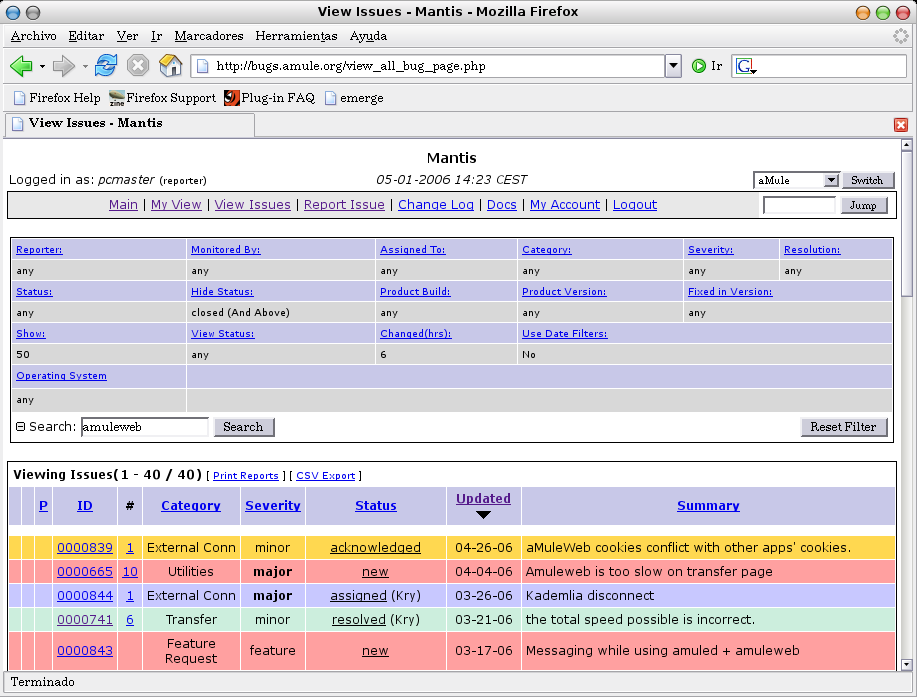
Task: Click the search engine selector icon
Action: 746,66
